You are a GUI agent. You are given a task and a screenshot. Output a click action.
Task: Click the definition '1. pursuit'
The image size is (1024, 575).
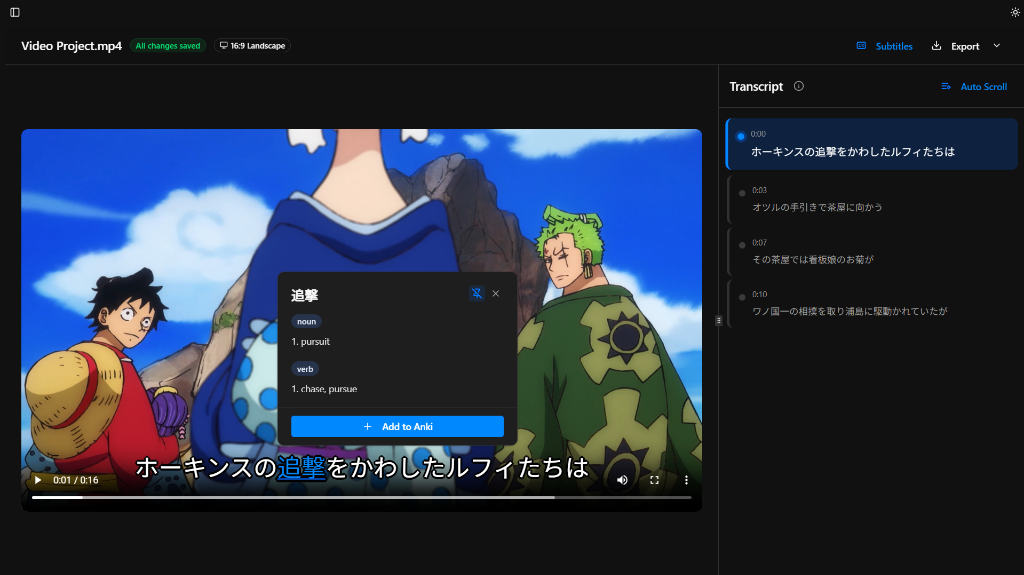(x=310, y=342)
